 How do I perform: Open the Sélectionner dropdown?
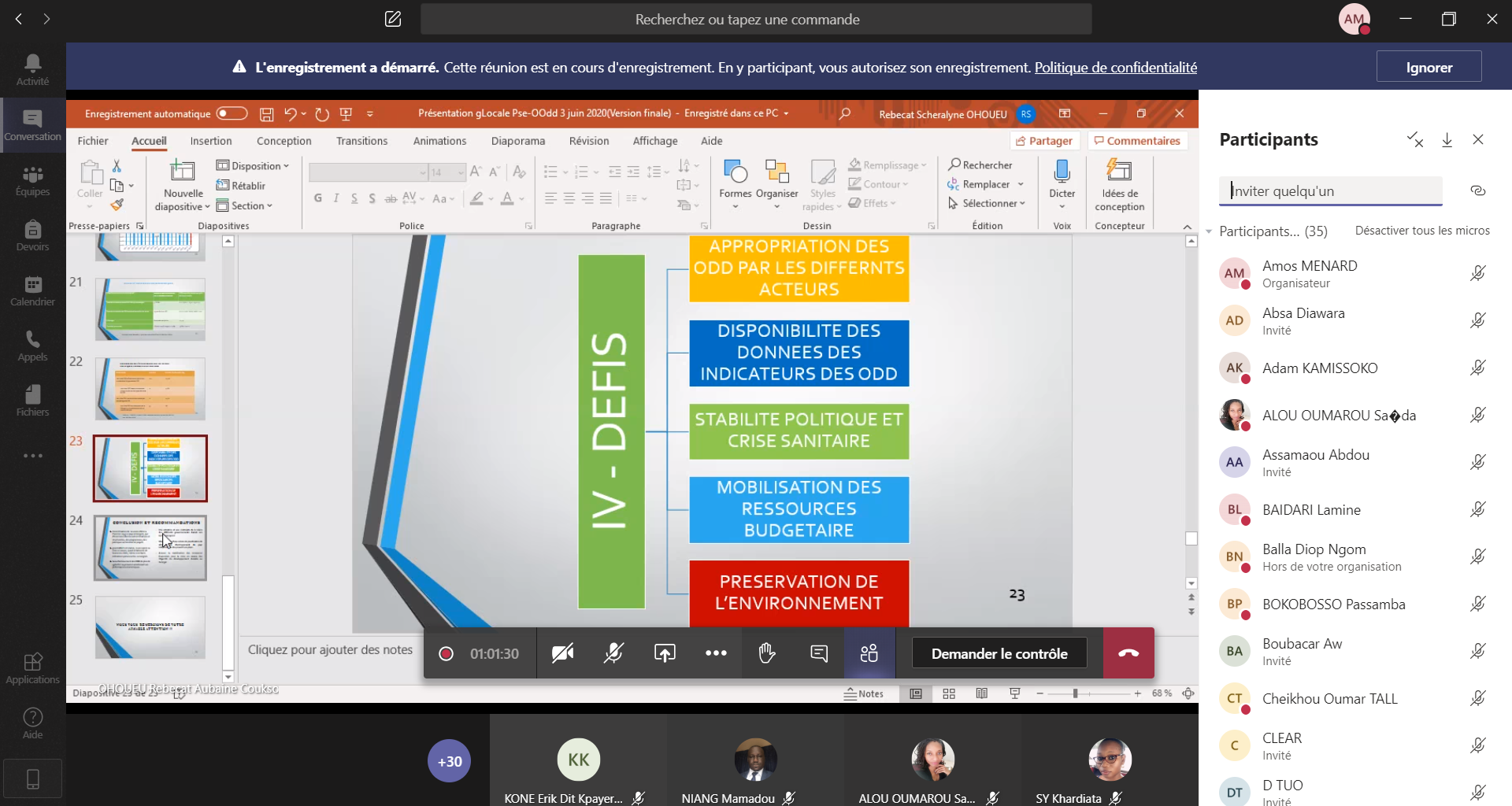pyautogui.click(x=987, y=203)
